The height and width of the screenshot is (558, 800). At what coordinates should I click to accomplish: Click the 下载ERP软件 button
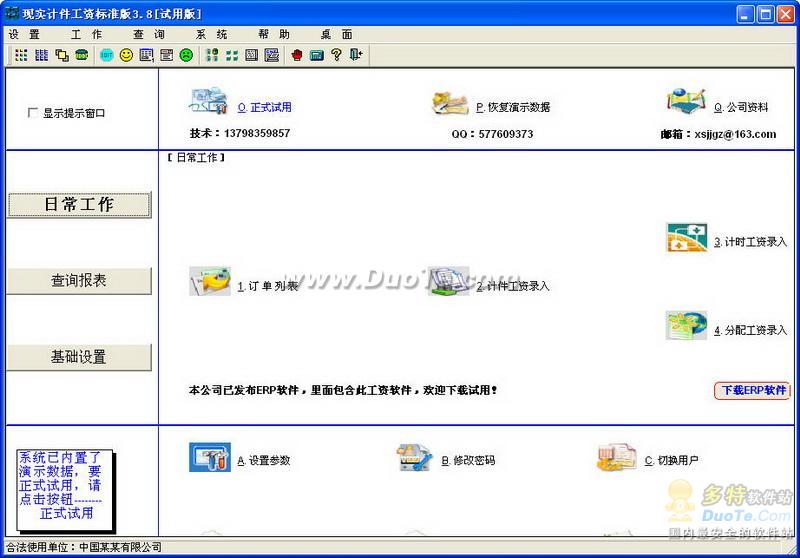[x=753, y=391]
